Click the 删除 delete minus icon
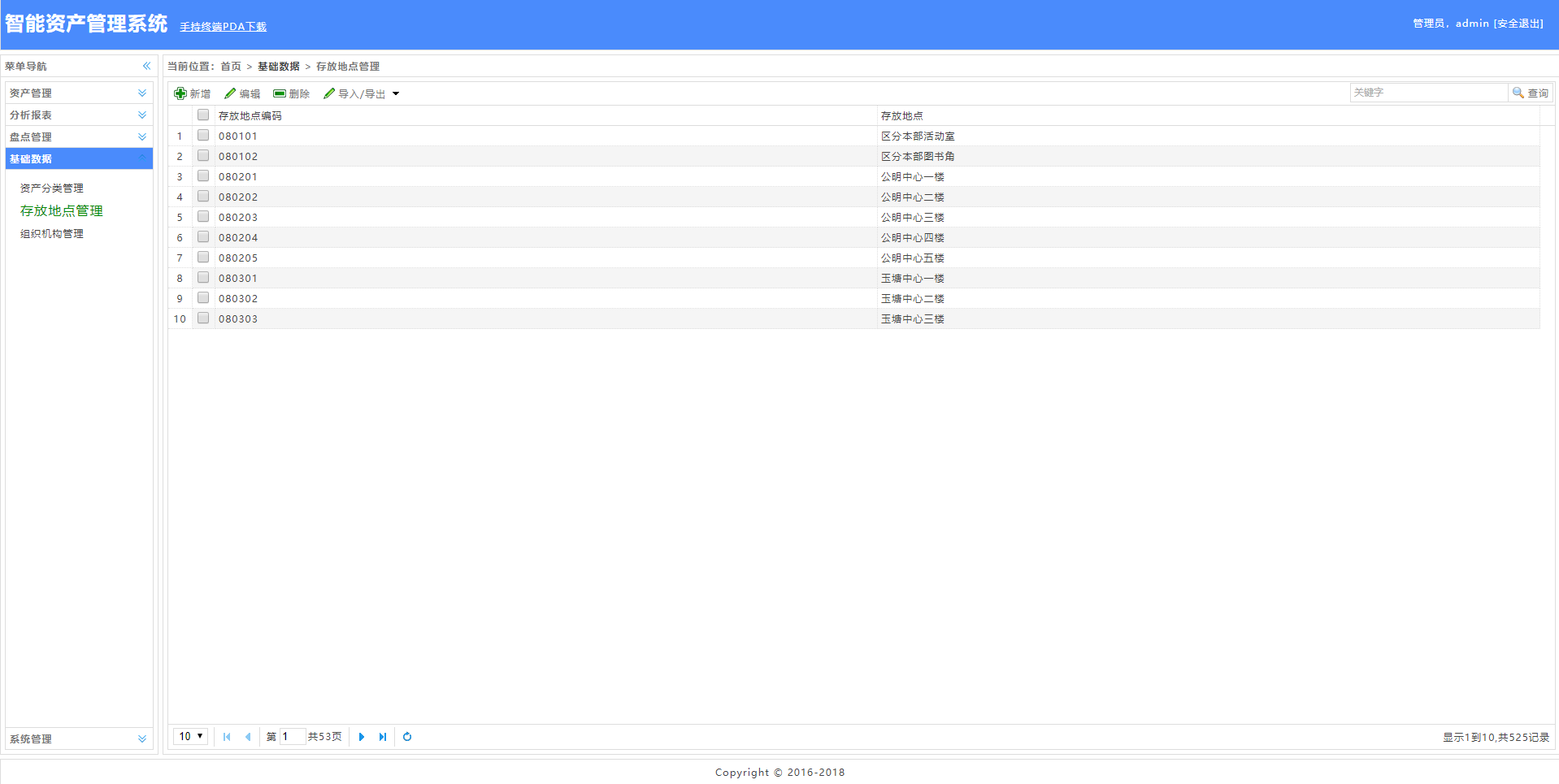The width and height of the screenshot is (1559, 784). tap(280, 93)
